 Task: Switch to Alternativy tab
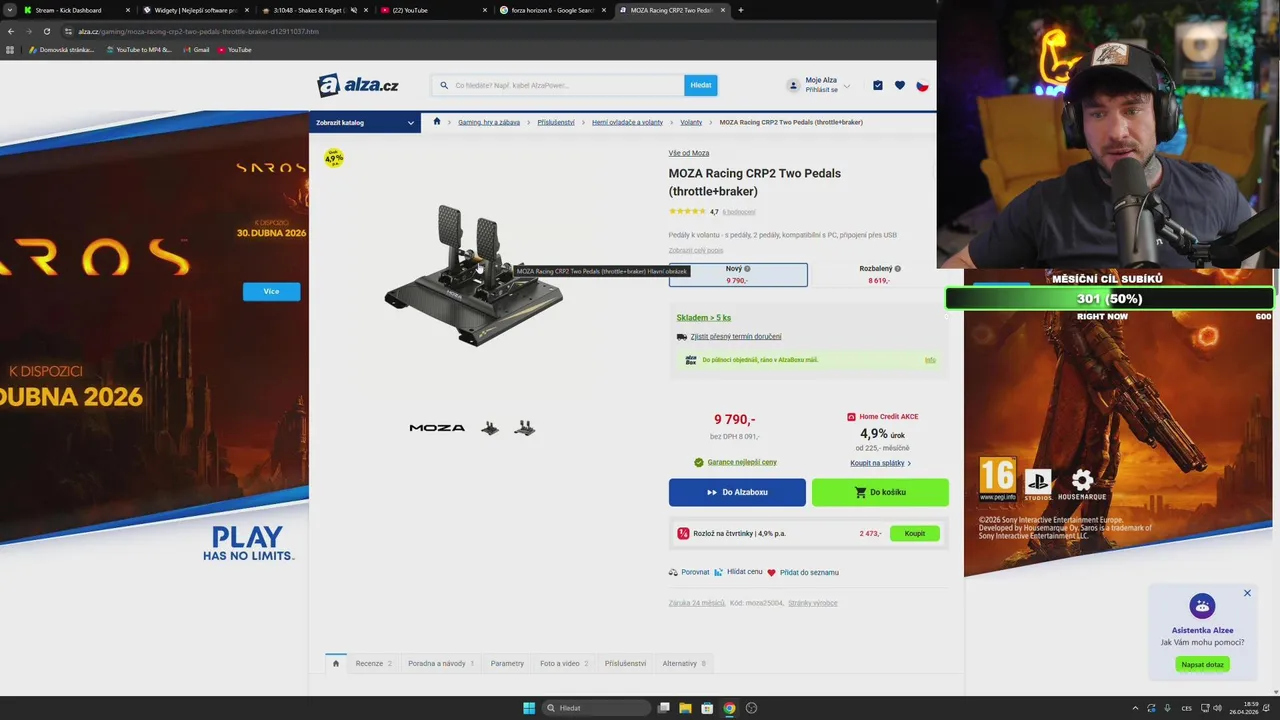click(x=684, y=663)
